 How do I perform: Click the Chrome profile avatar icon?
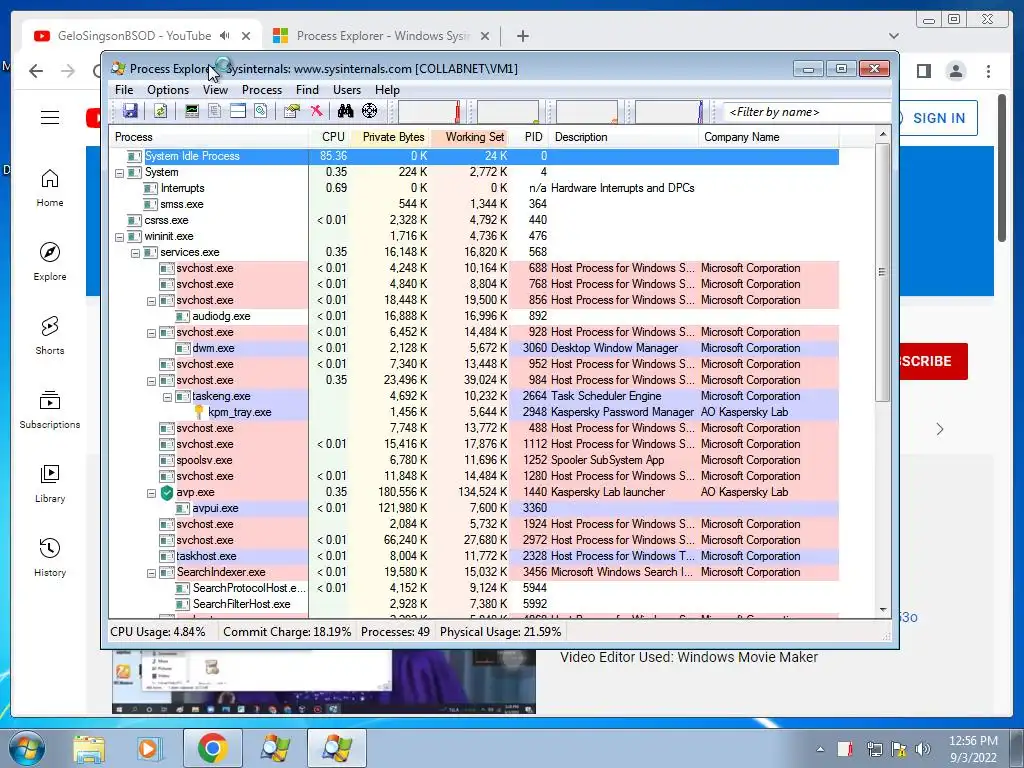coord(956,71)
